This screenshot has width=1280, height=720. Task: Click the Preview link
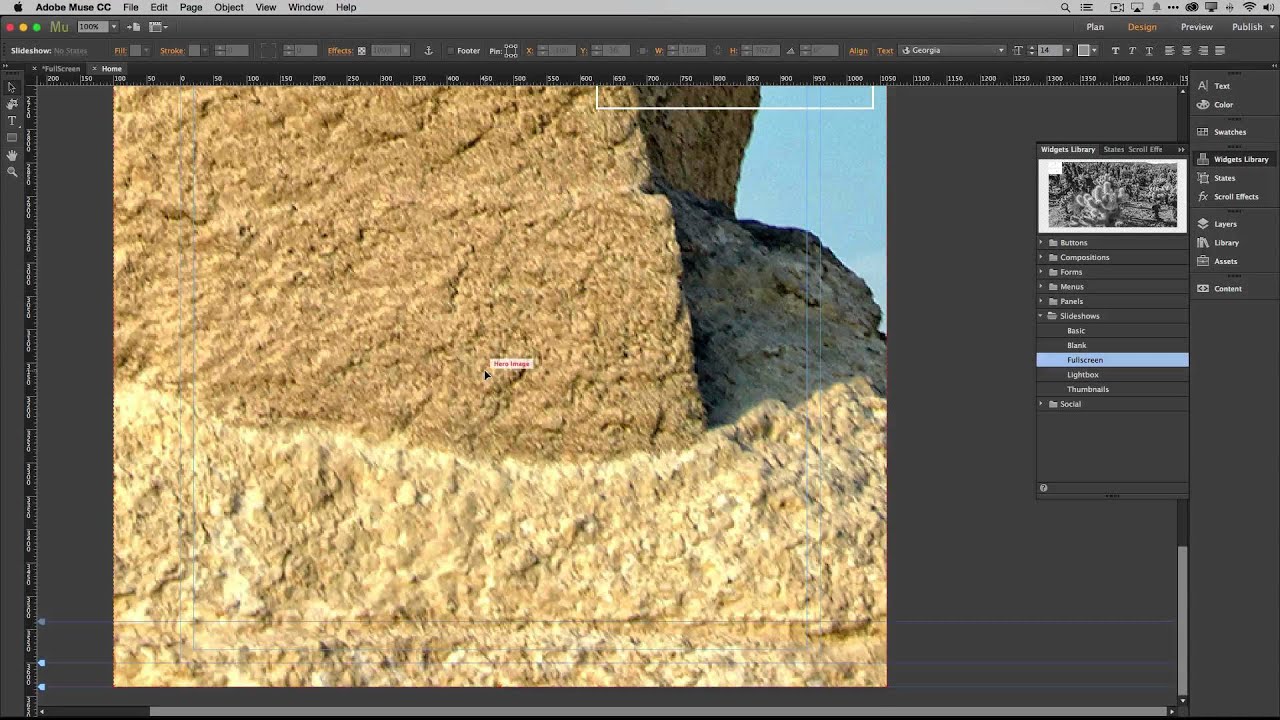pos(1196,27)
